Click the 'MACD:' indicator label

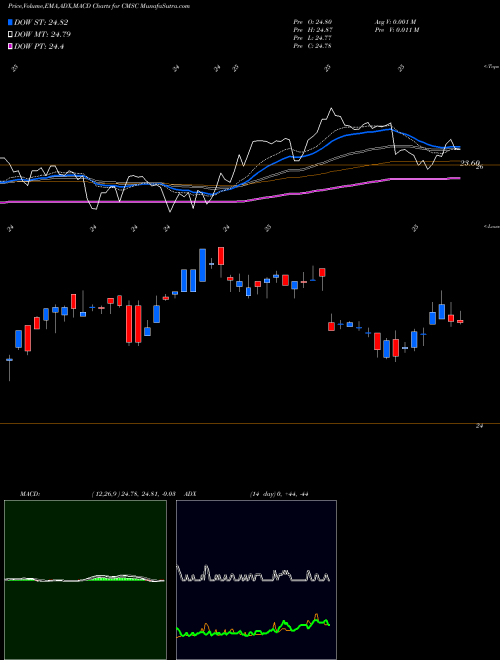30,494
